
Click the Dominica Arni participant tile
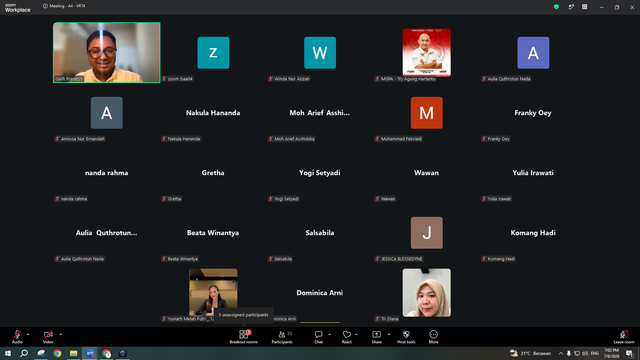(320, 293)
